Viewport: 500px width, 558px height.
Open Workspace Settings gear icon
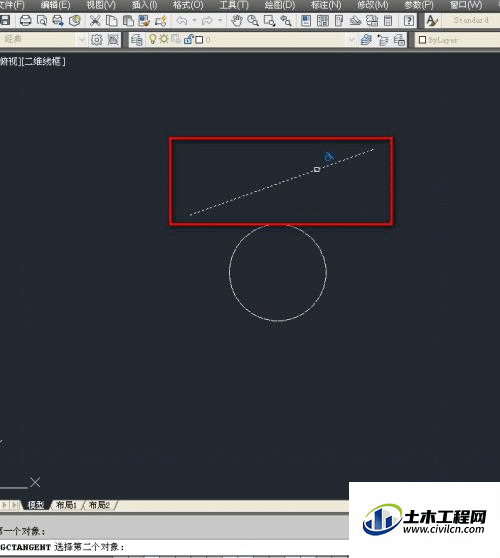pyautogui.click(x=96, y=40)
